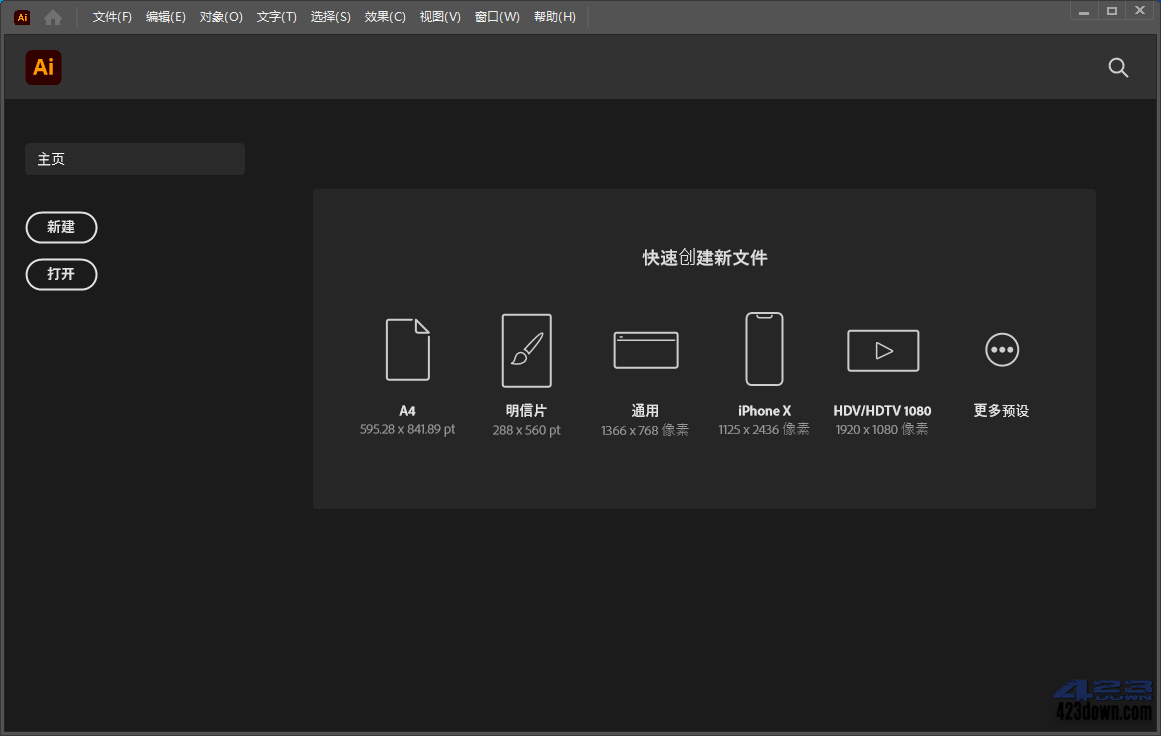Screen dimensions: 1161x736
Task: Open the 文件(F) menu
Action: (x=111, y=16)
